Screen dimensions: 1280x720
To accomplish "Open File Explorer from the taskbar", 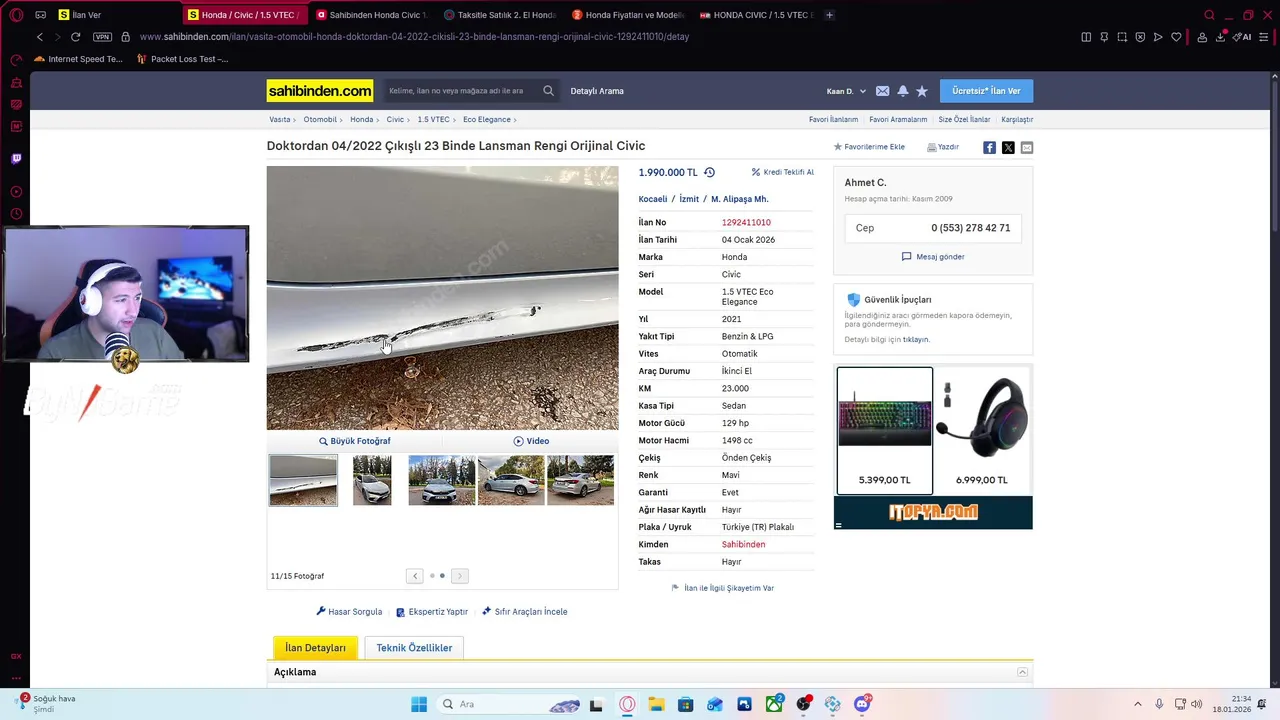I will click(656, 704).
